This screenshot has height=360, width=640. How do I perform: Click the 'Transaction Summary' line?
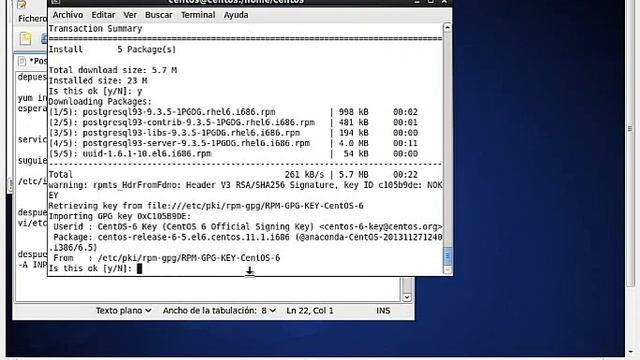tap(95, 29)
